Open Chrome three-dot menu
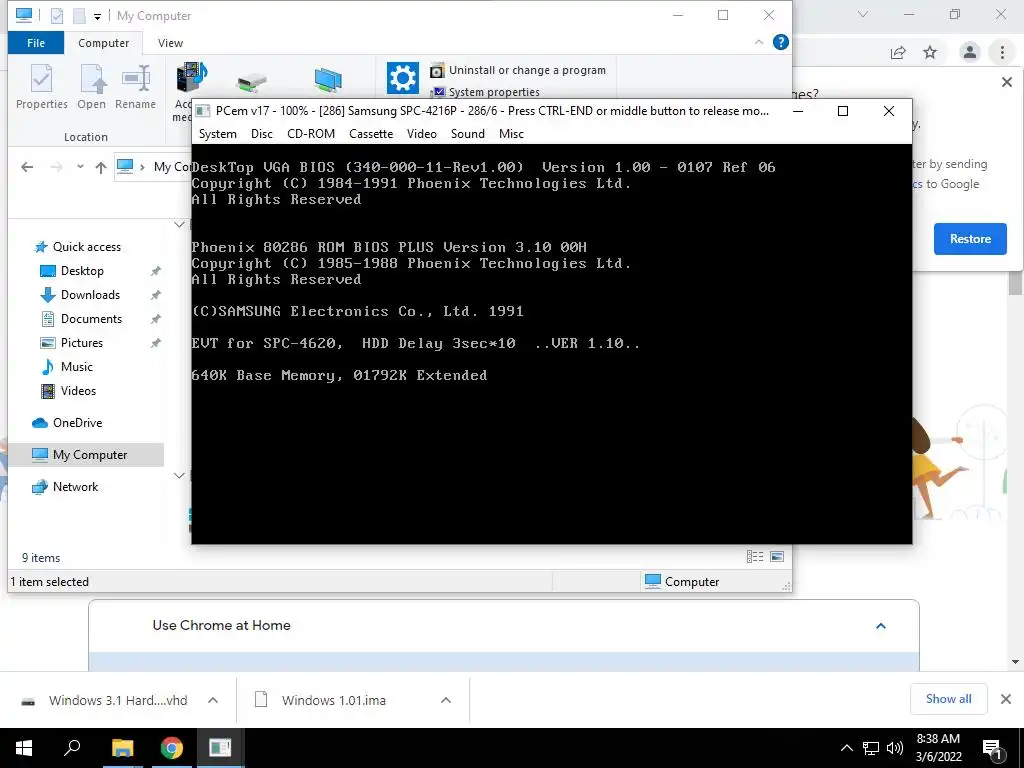This screenshot has height=768, width=1024. click(x=1002, y=52)
